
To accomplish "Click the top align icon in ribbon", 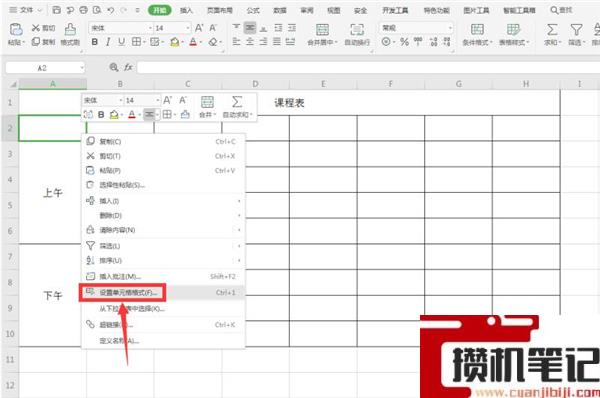I will coord(236,27).
